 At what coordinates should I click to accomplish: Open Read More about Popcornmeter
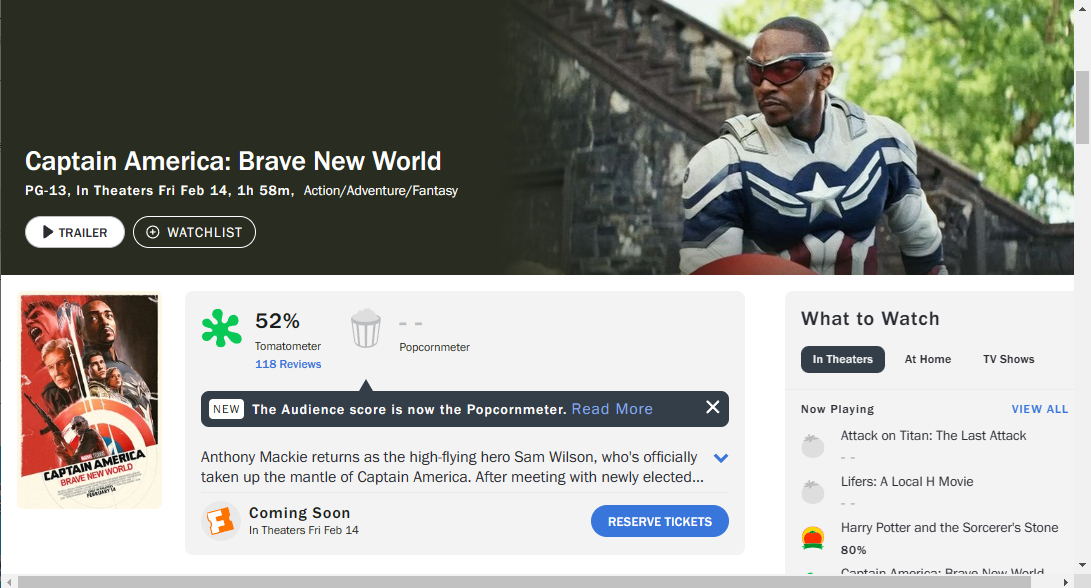(x=612, y=409)
